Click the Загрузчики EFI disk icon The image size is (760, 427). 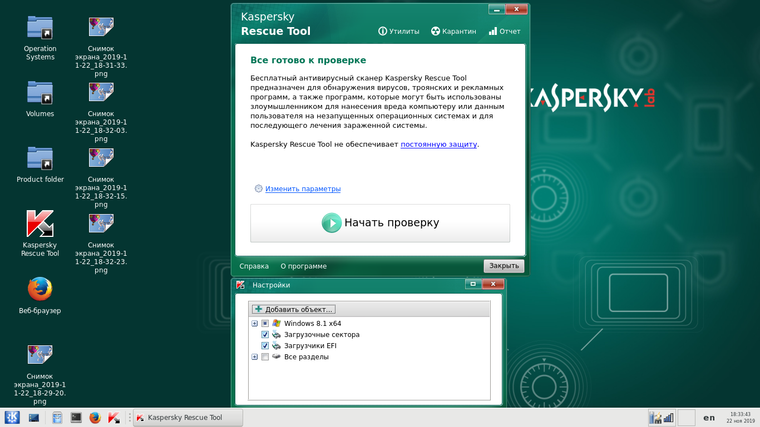tap(276, 346)
